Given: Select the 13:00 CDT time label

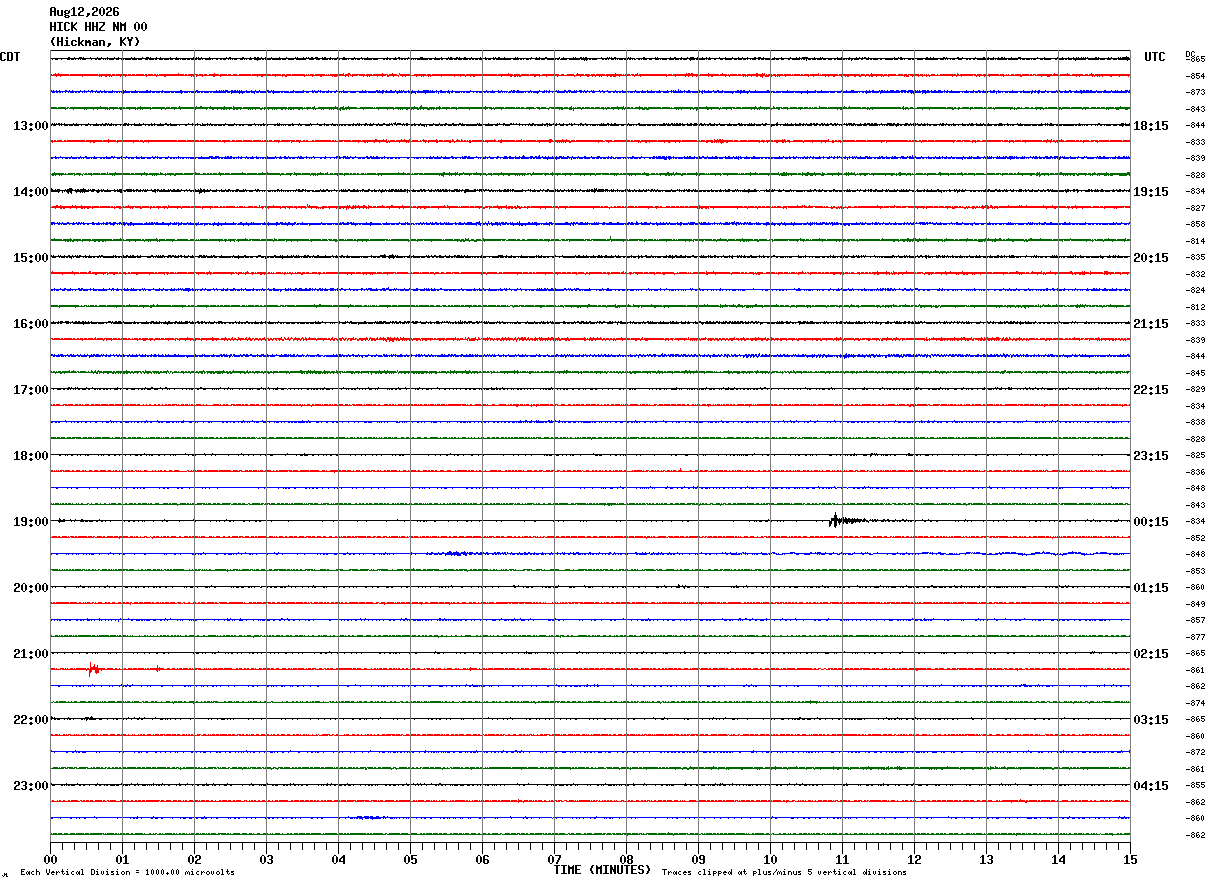Looking at the screenshot, I should point(31,126).
